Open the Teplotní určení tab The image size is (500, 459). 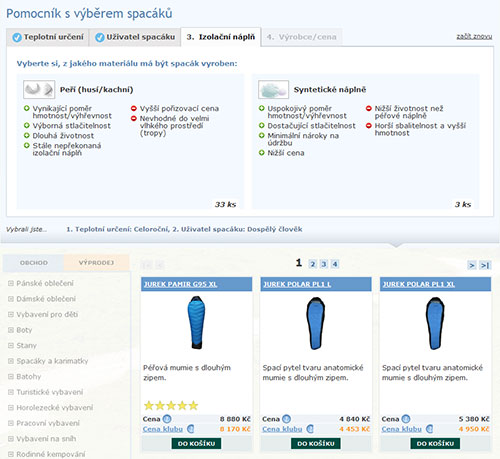[48, 37]
